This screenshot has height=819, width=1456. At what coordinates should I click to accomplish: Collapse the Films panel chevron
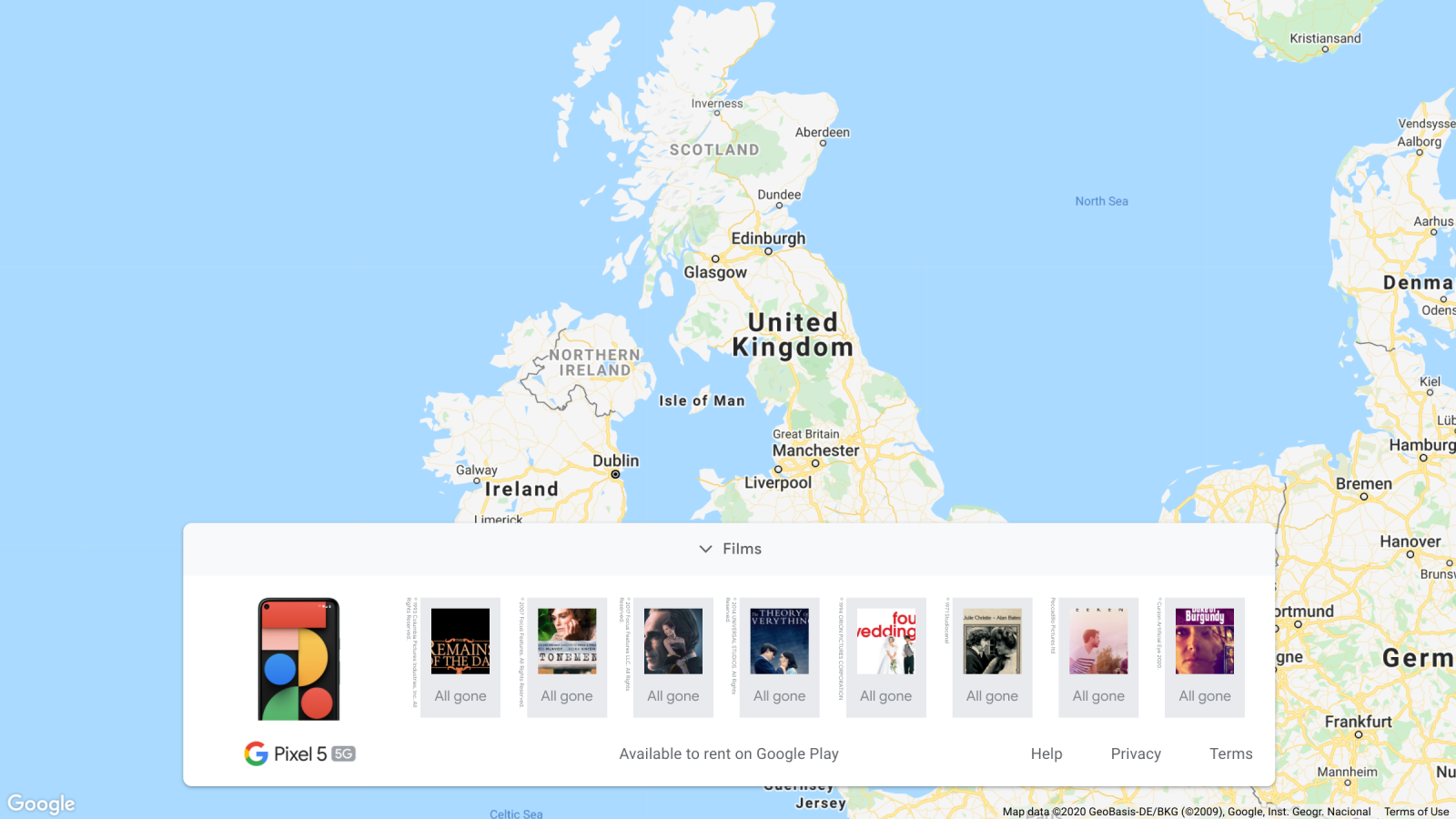coord(705,549)
